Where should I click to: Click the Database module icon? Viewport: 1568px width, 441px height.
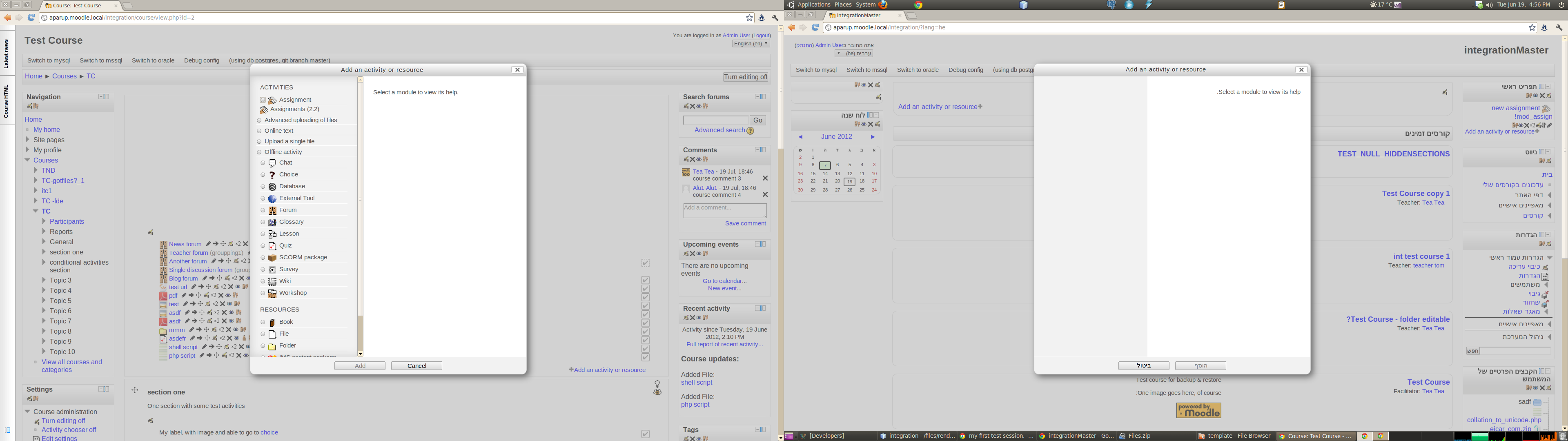pos(272,187)
